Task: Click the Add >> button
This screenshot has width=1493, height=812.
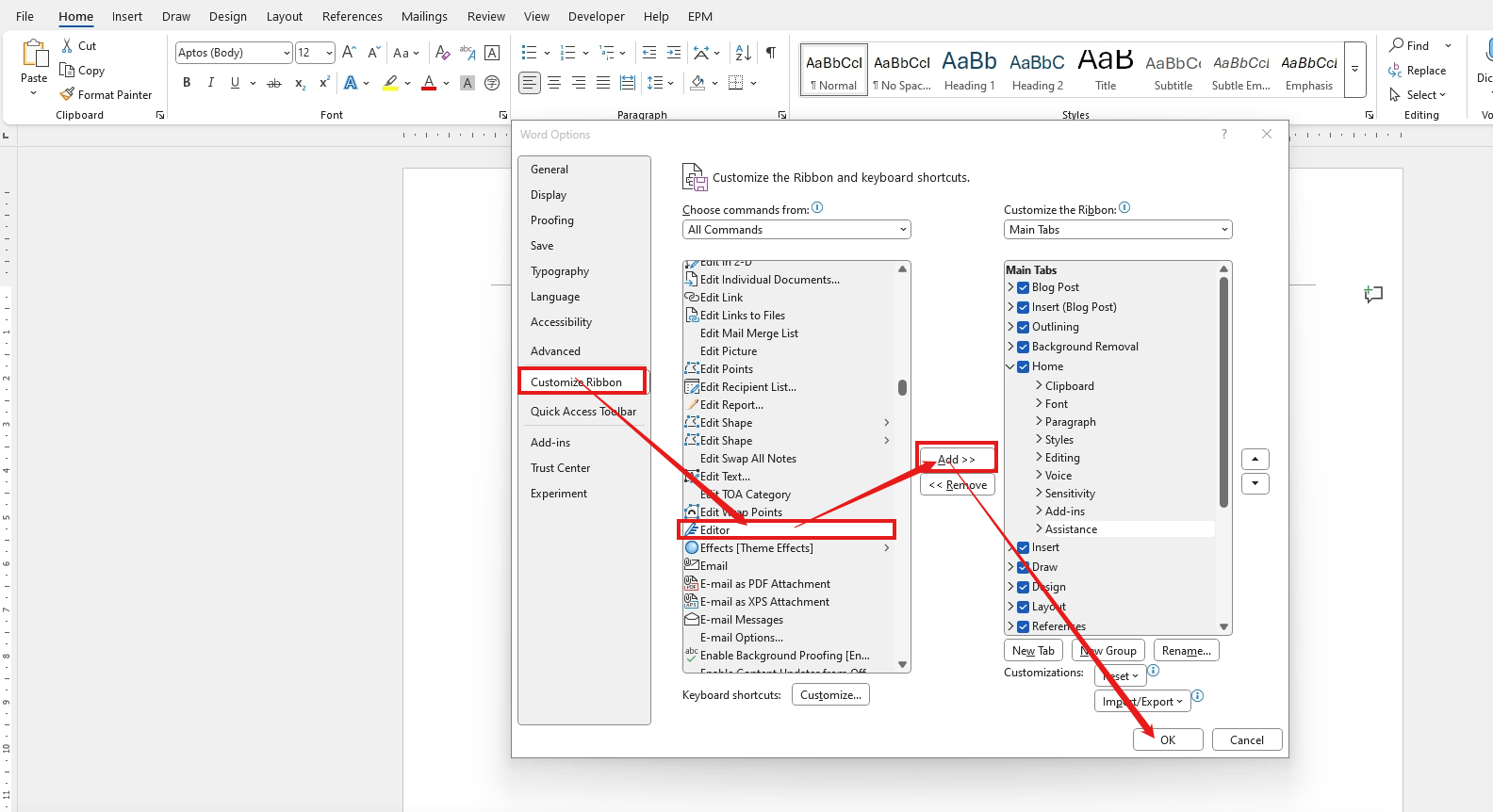Action: coord(957,459)
